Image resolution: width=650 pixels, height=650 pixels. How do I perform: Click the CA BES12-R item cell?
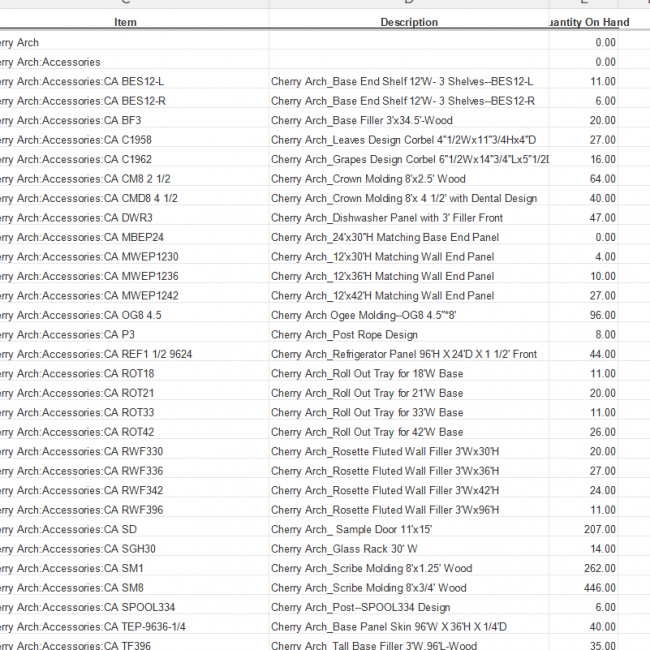134,101
